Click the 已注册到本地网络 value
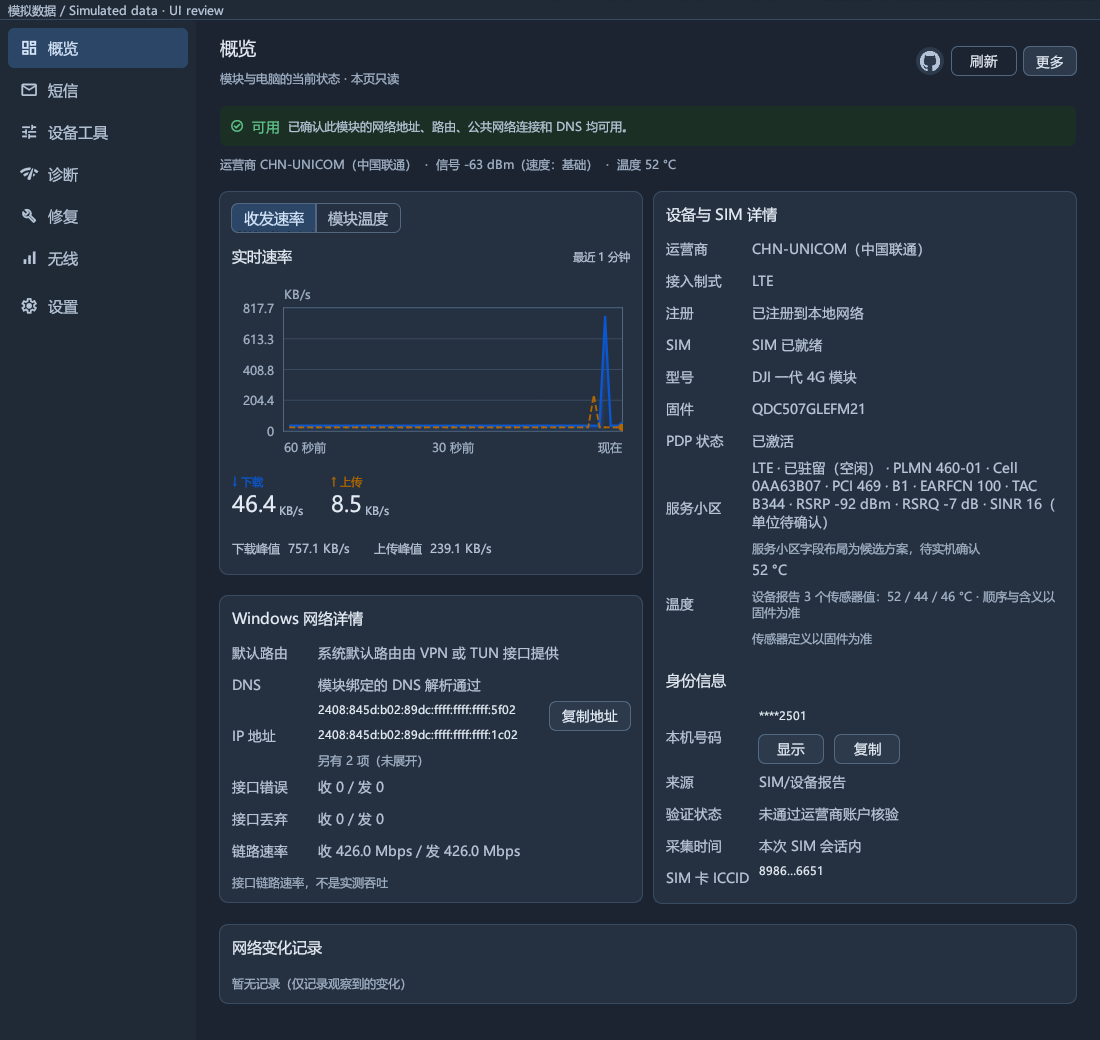The height and width of the screenshot is (1040, 1100). 807,313
